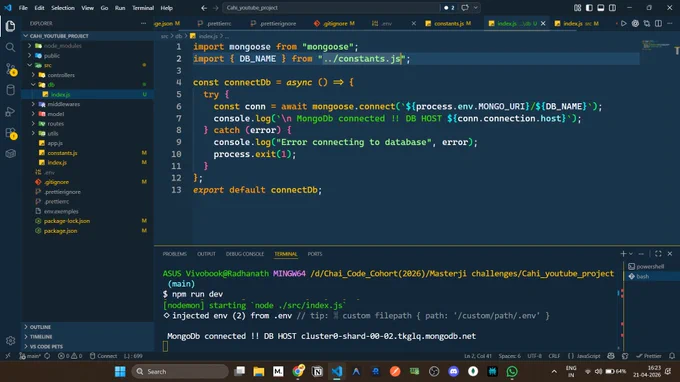Image resolution: width=680 pixels, height=382 pixels.
Task: Switch to the PROBLEMS panel tab
Action: (174, 254)
